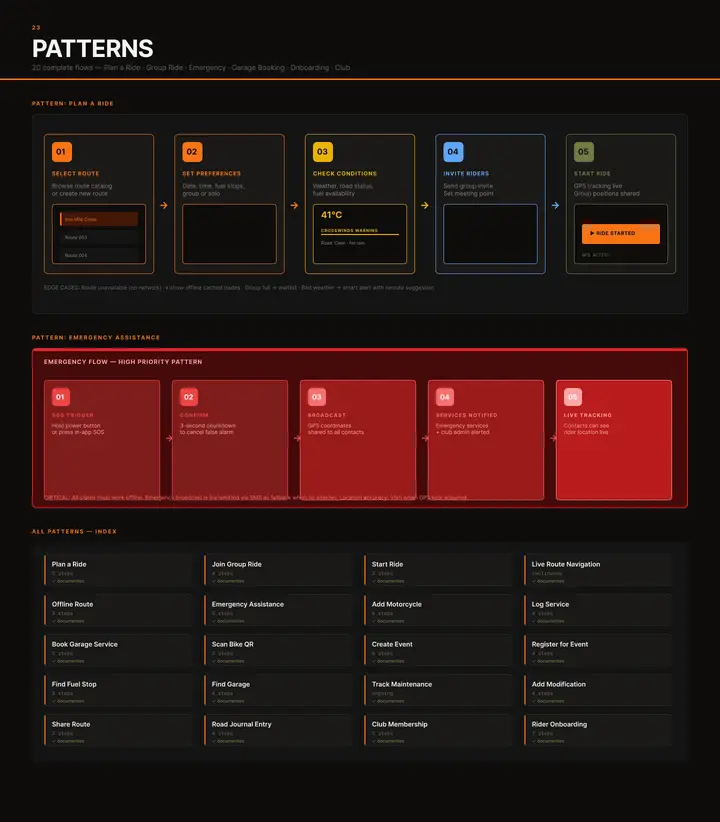Viewport: 720px width, 822px height.
Task: Open the Add Motorcycle index card
Action: [438, 610]
